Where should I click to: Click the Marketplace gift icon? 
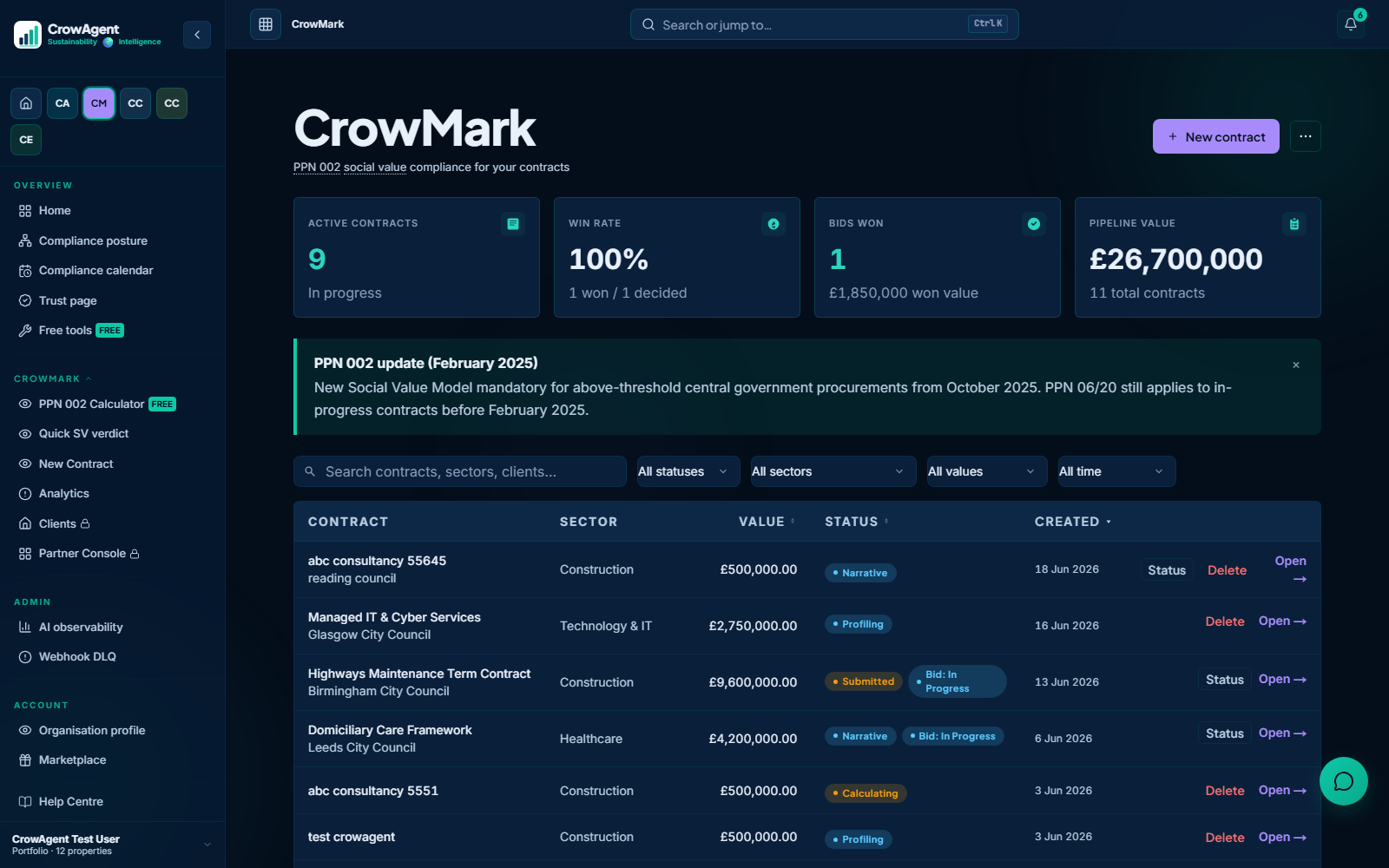pos(25,760)
